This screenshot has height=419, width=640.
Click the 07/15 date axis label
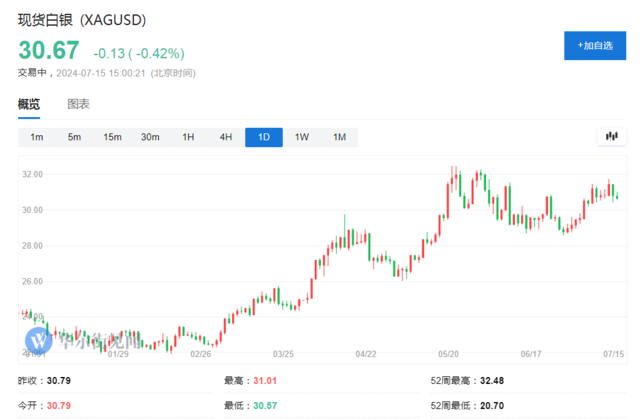(613, 354)
